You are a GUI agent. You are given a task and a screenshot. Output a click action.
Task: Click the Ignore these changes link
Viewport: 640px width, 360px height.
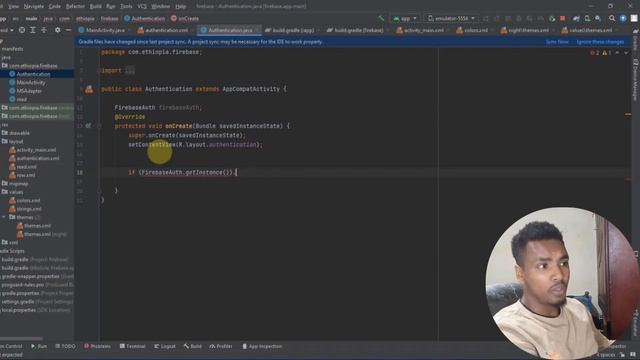[x=600, y=42]
